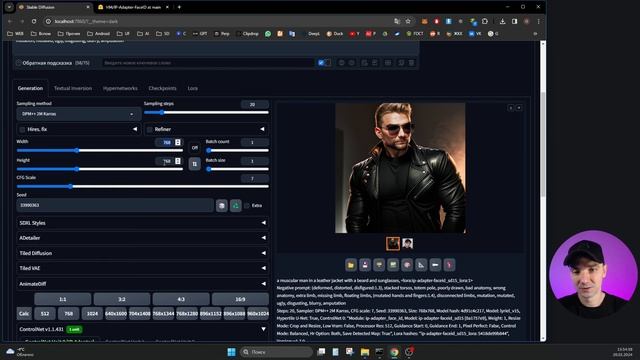Toggle the aspect ratio Off lock button

click(195, 147)
